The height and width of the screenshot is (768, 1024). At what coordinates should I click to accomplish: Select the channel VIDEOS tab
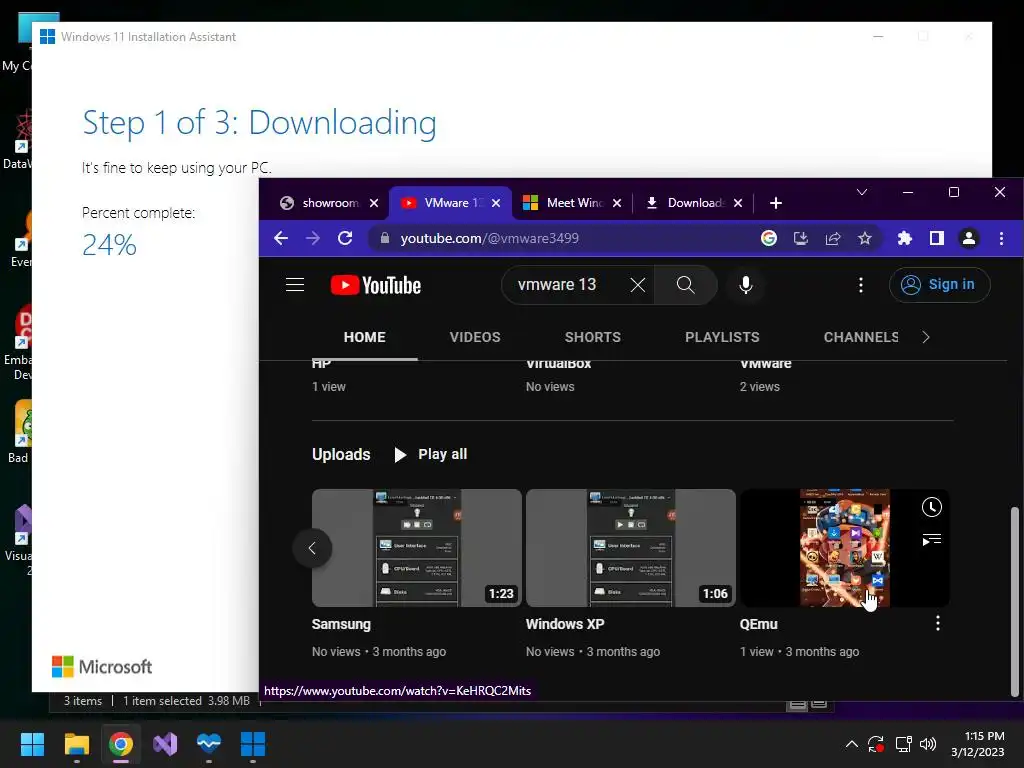(475, 337)
